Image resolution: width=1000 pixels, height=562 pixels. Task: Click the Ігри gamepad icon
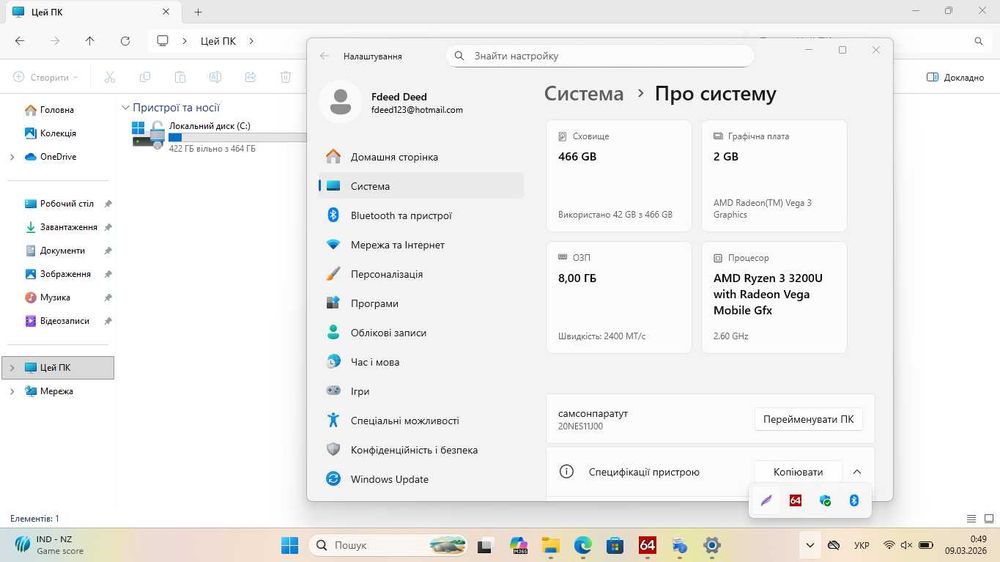(333, 390)
